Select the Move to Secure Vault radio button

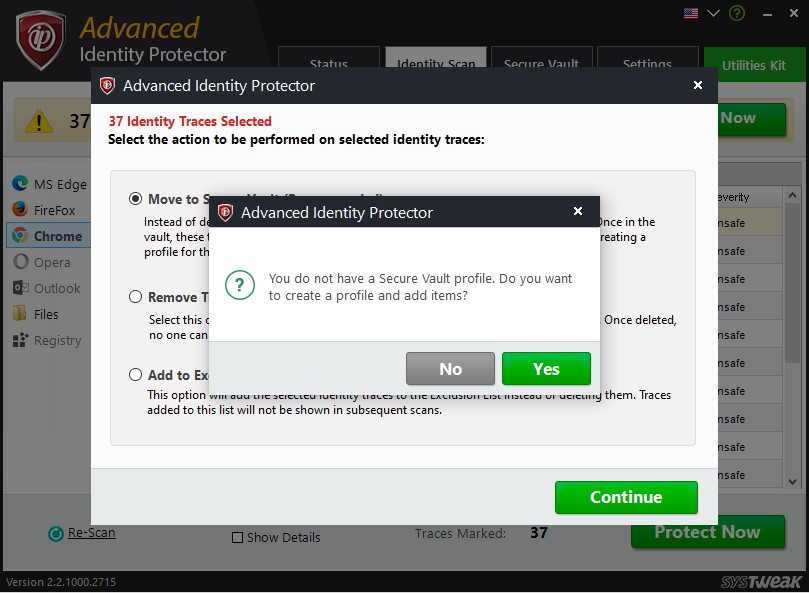point(135,199)
